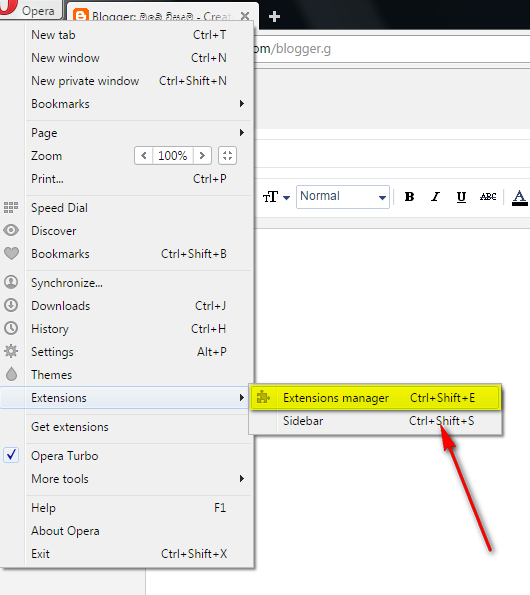This screenshot has width=530, height=595.
Task: Click the Extensions manager puzzle icon
Action: [263, 397]
